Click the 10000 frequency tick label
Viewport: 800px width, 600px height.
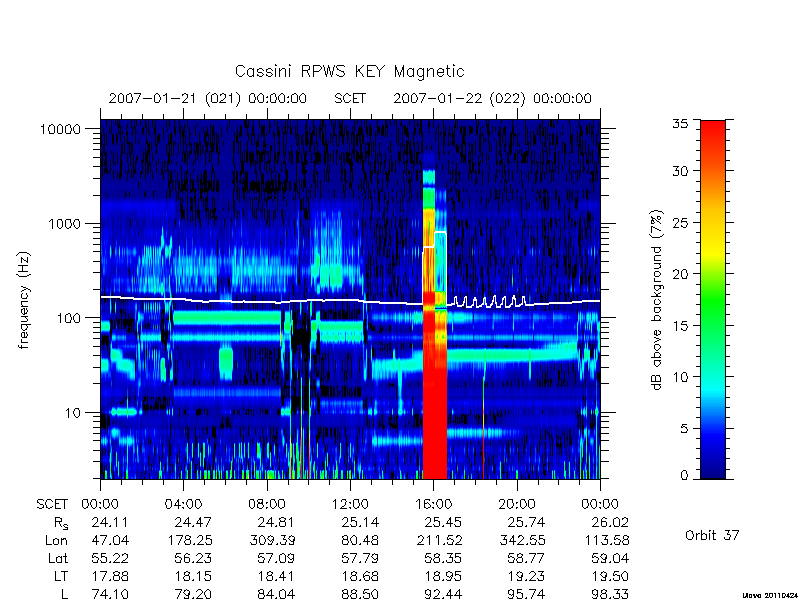pos(60,129)
